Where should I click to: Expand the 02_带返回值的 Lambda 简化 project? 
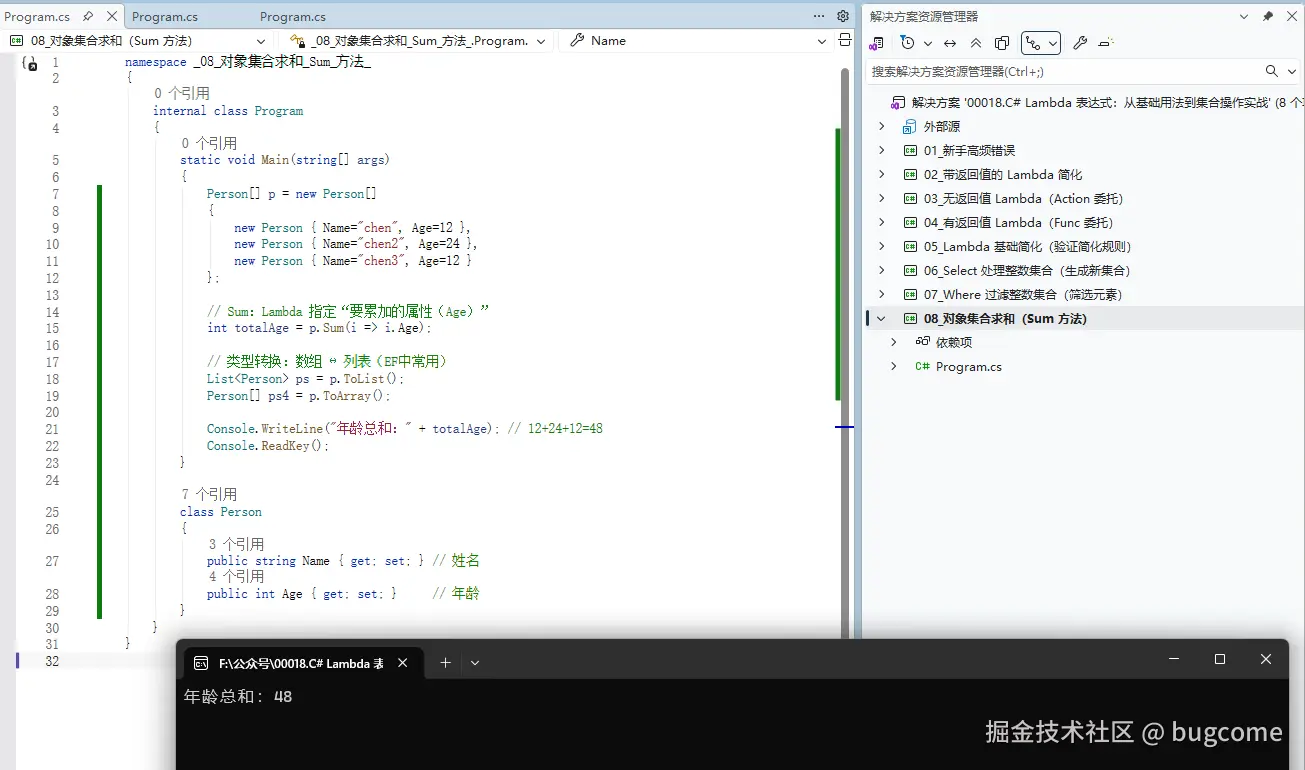[881, 174]
